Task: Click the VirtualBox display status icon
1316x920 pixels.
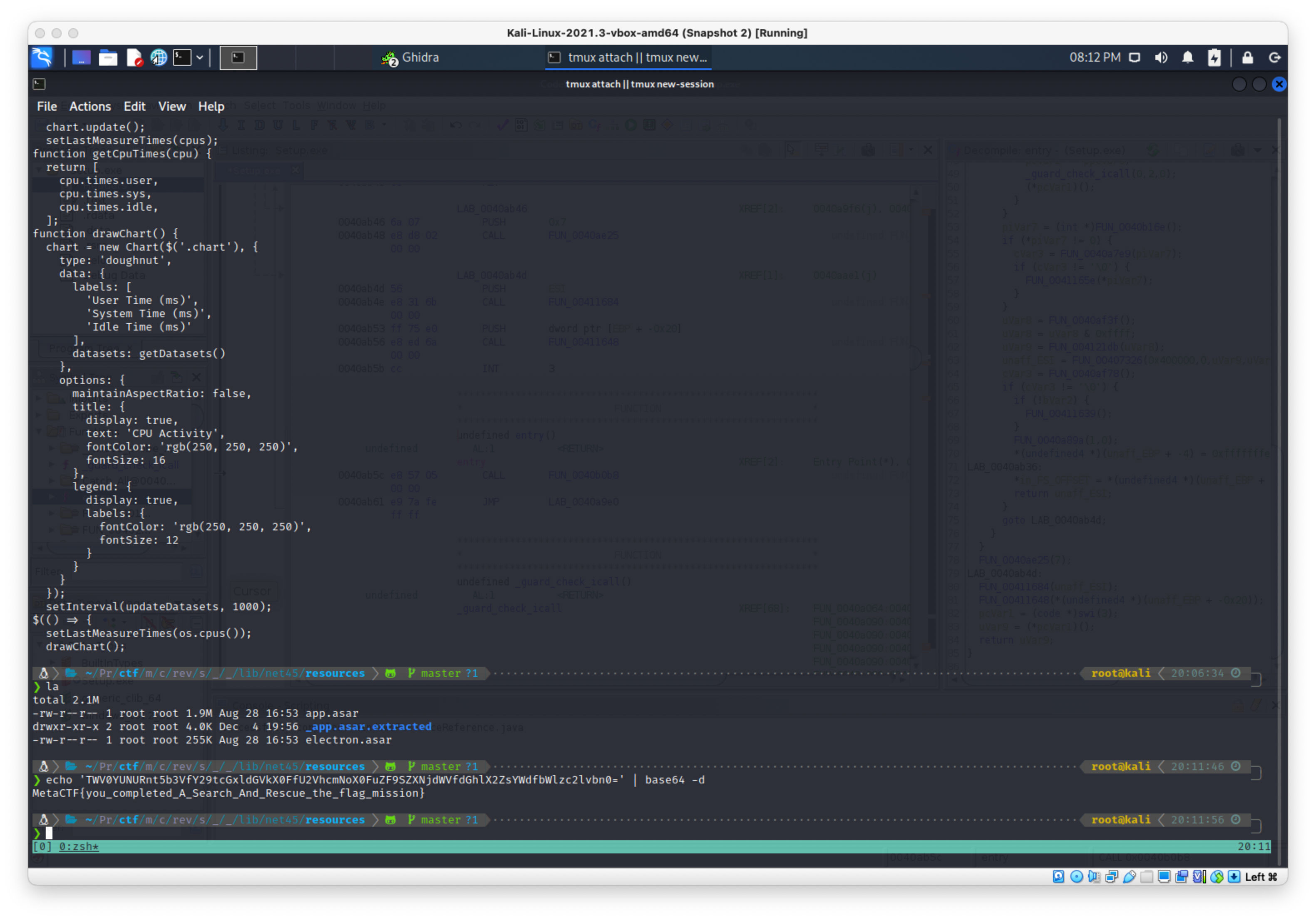Action: pyautogui.click(x=1164, y=876)
